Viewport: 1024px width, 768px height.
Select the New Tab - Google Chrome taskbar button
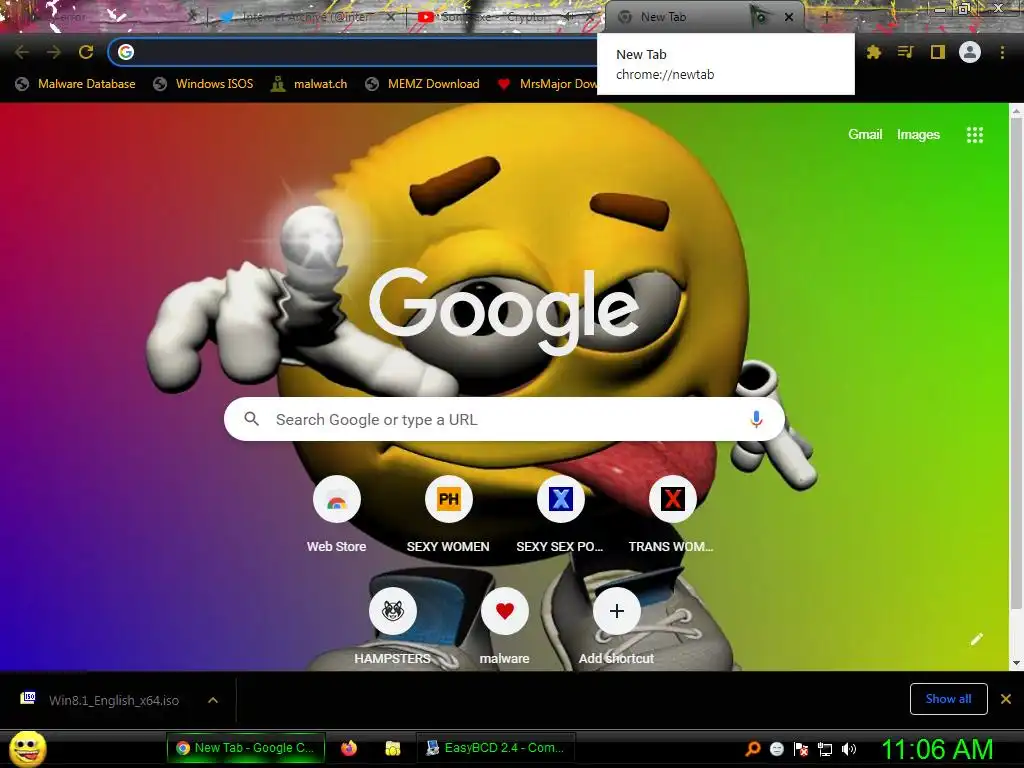coord(246,748)
